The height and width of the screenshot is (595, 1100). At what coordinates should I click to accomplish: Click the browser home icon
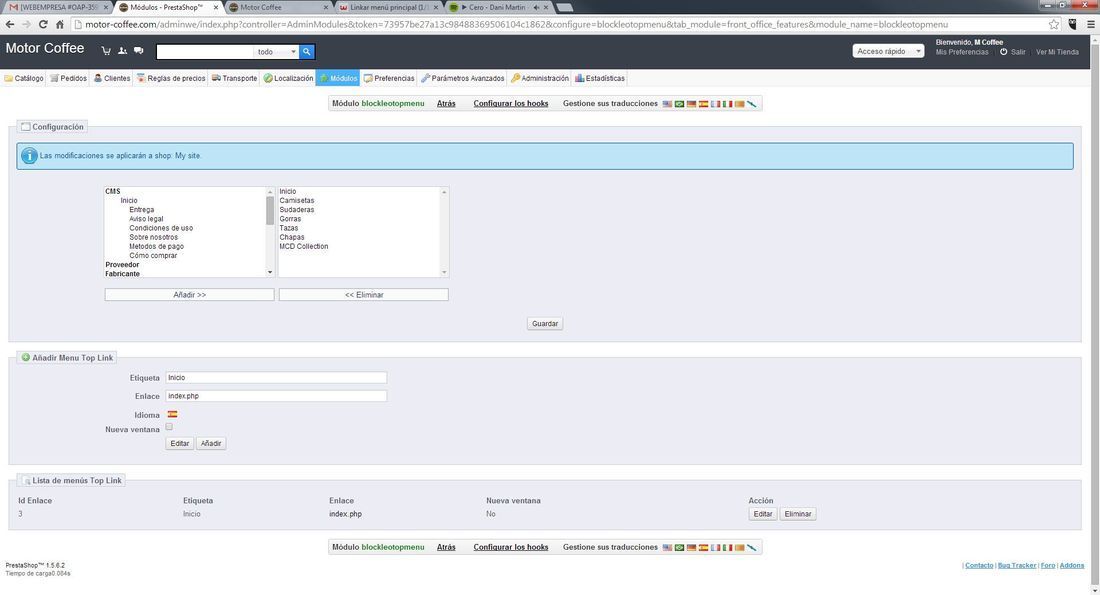(x=60, y=24)
